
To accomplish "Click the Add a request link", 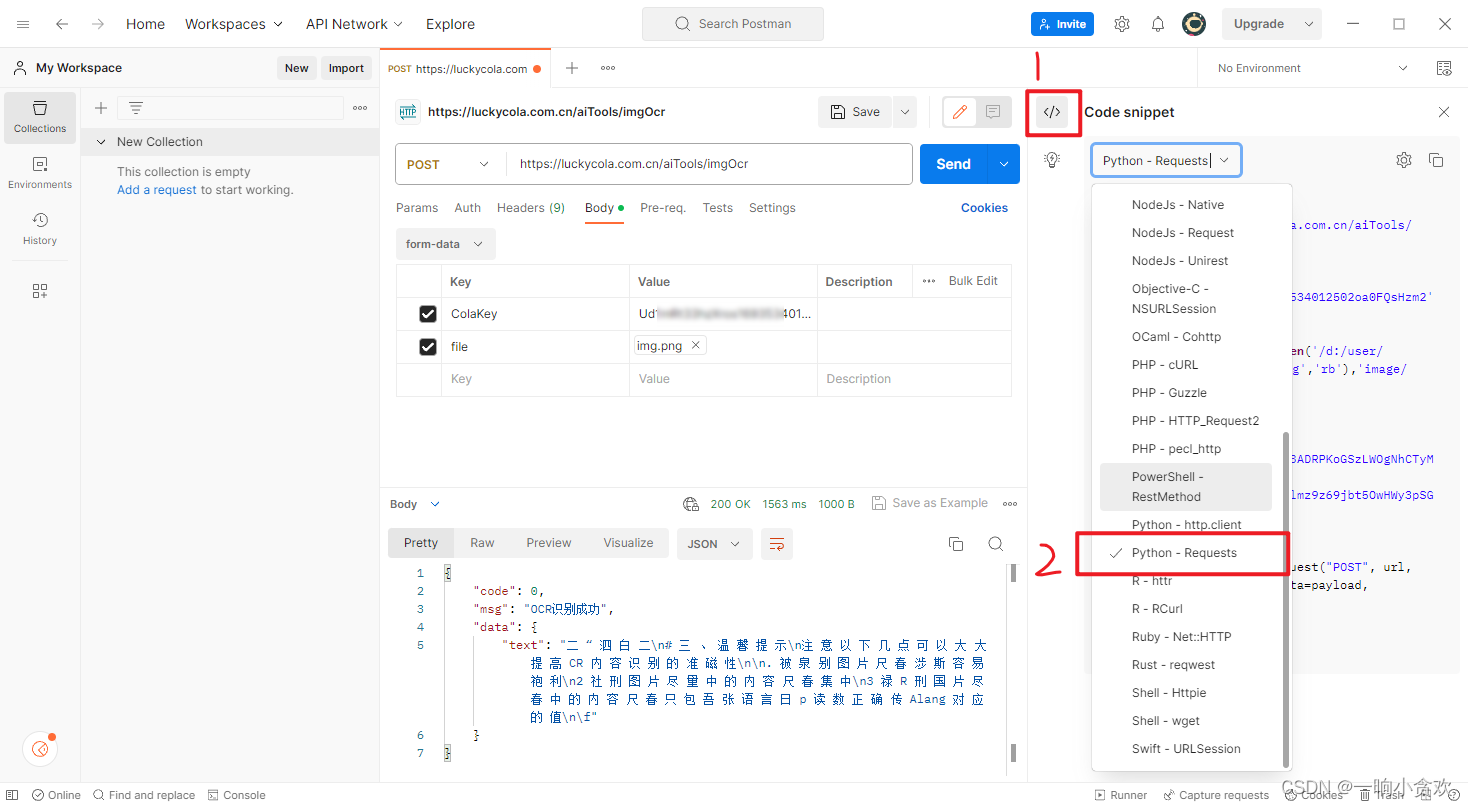I will click(157, 190).
